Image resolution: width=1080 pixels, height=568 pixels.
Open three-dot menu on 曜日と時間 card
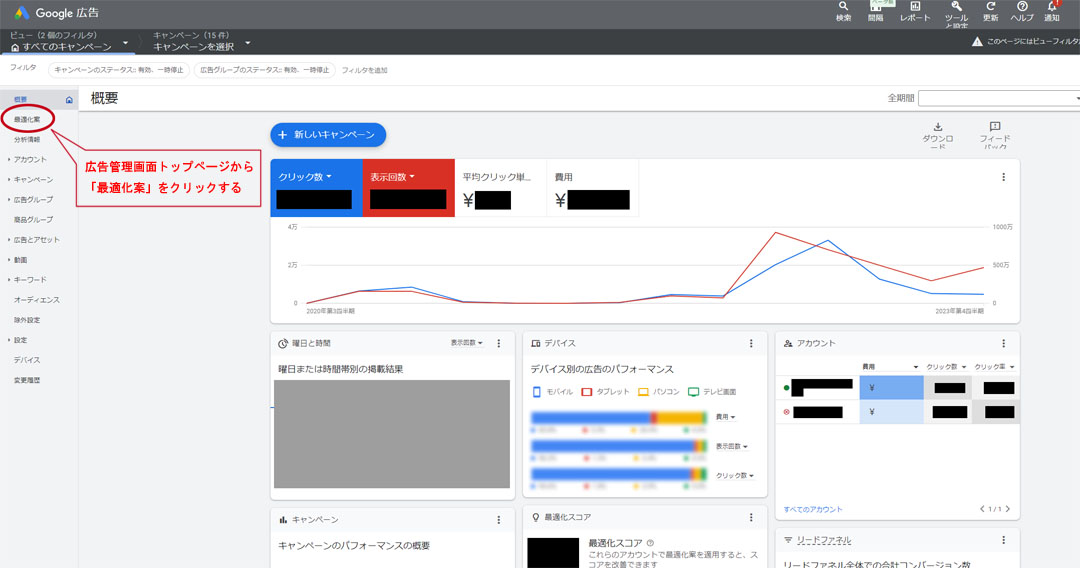click(499, 343)
